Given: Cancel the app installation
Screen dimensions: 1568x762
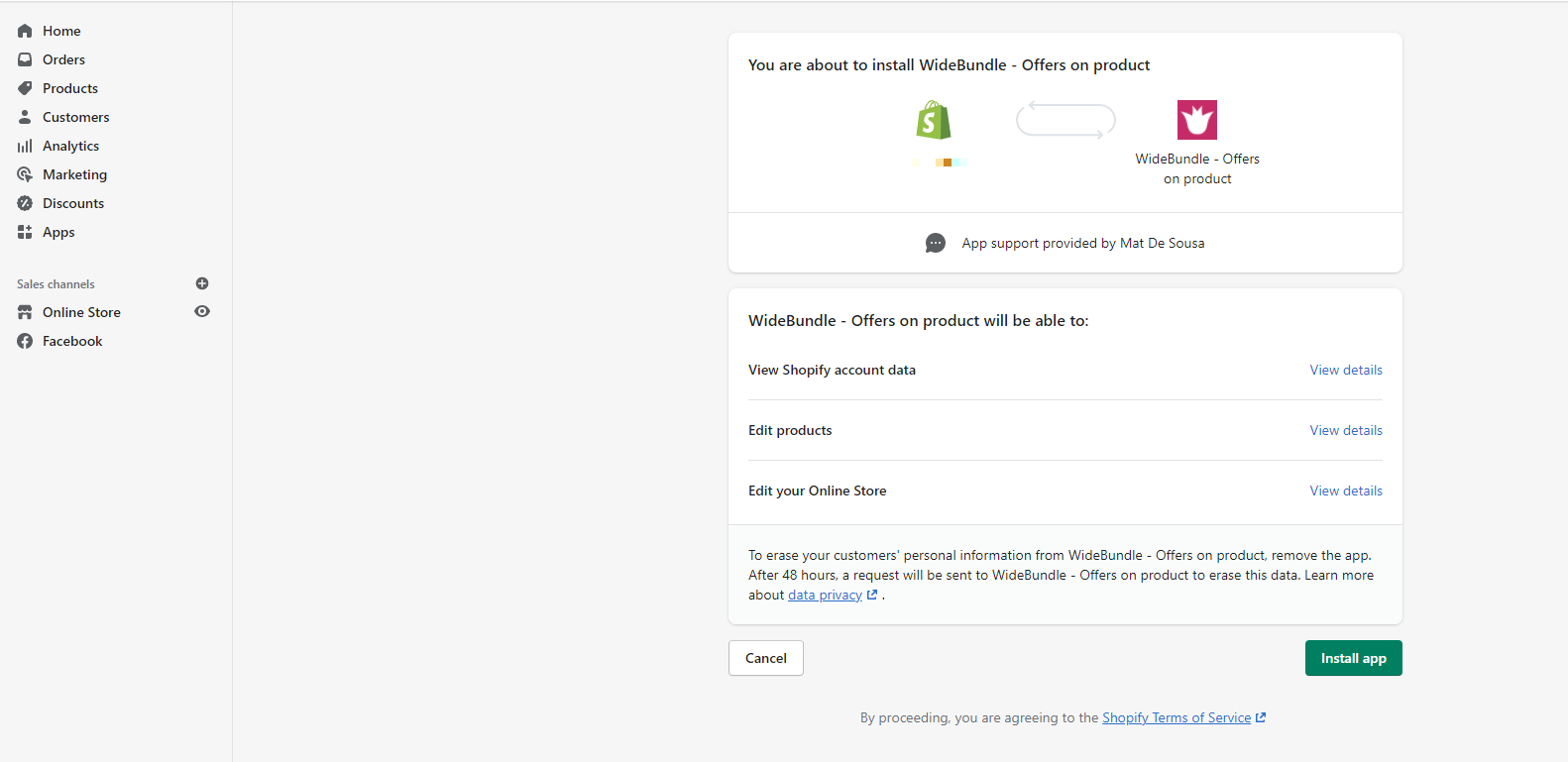Looking at the screenshot, I should tap(766, 658).
